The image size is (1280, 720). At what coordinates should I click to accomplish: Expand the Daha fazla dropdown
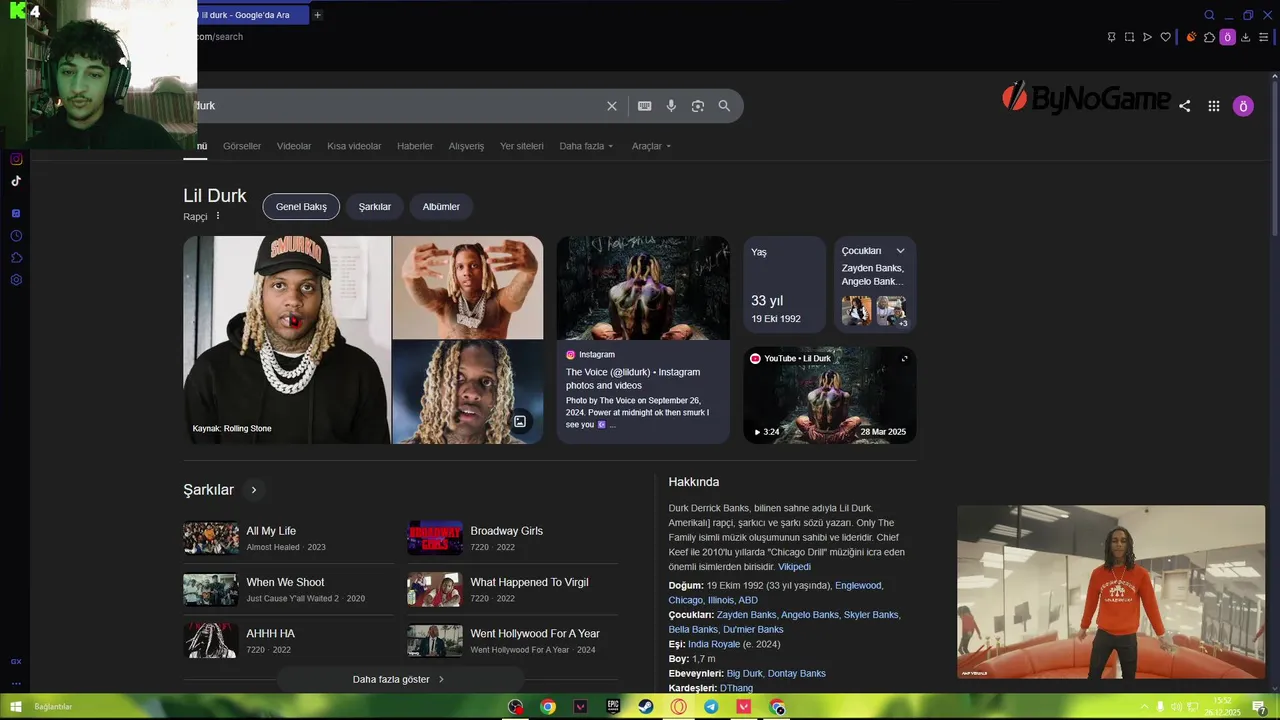pos(586,146)
